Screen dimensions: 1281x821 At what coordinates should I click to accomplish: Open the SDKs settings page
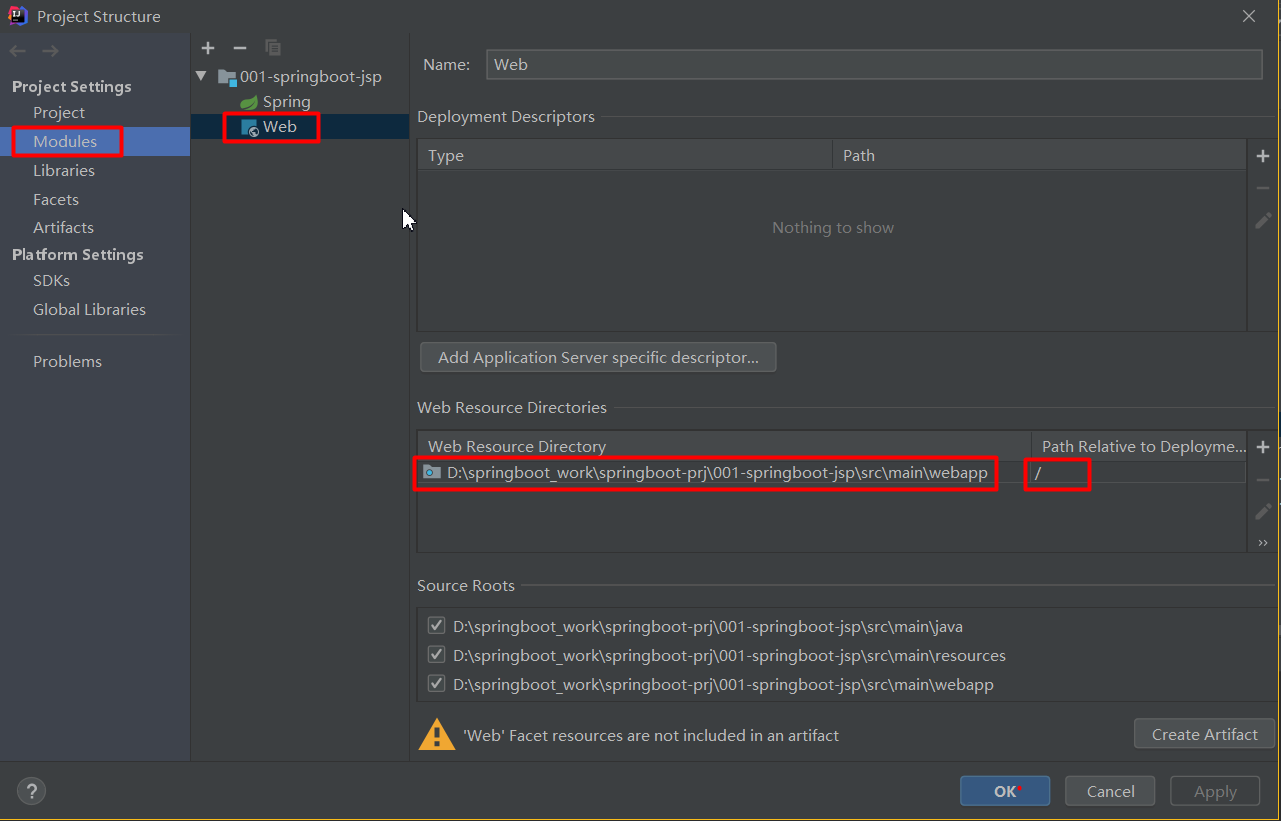pyautogui.click(x=51, y=280)
